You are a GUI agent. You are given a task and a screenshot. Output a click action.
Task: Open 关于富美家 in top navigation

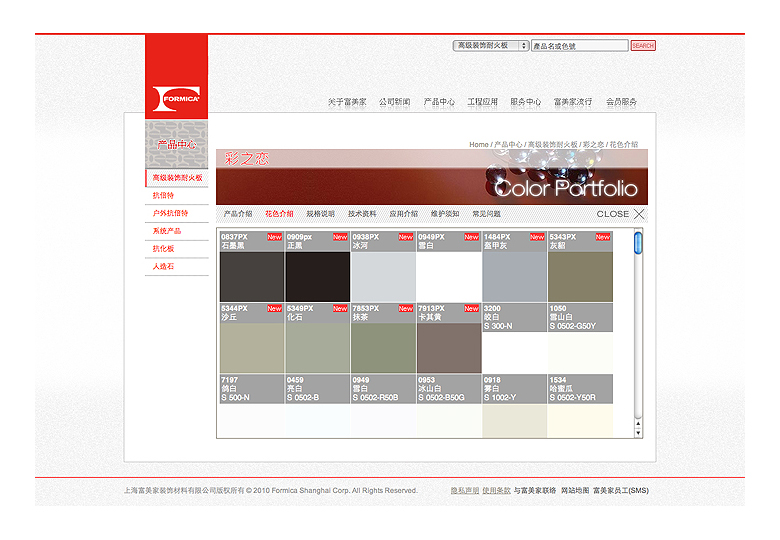[347, 102]
